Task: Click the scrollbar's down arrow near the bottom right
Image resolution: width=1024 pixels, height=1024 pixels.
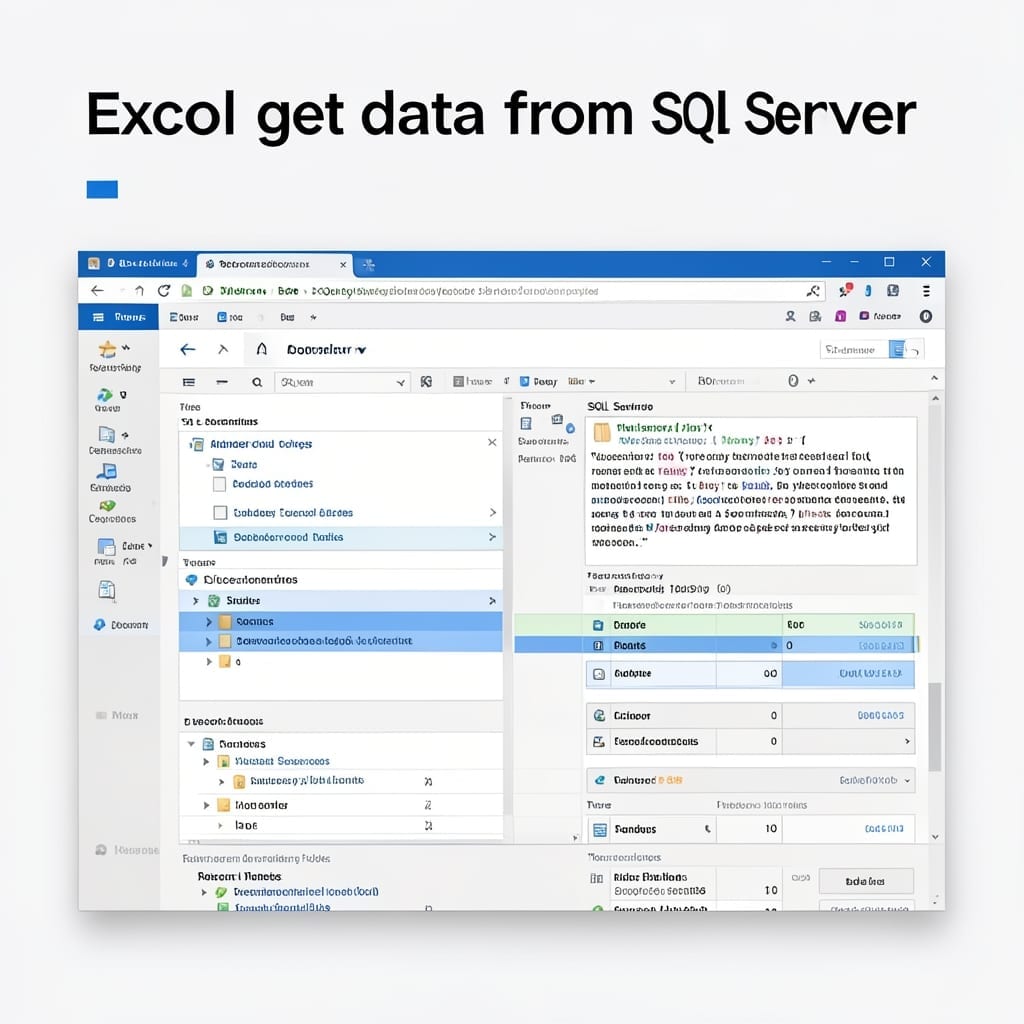Action: tap(935, 837)
